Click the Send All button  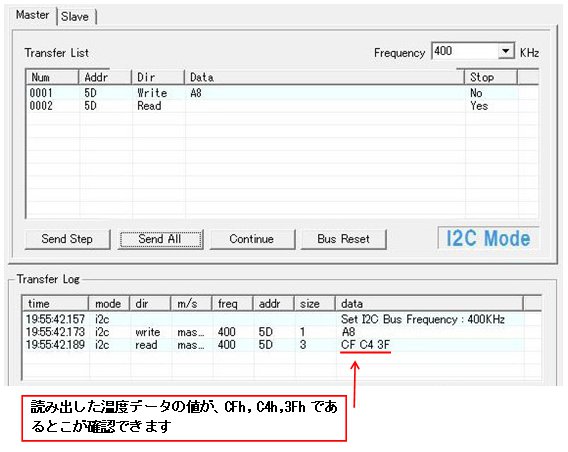coord(160,239)
